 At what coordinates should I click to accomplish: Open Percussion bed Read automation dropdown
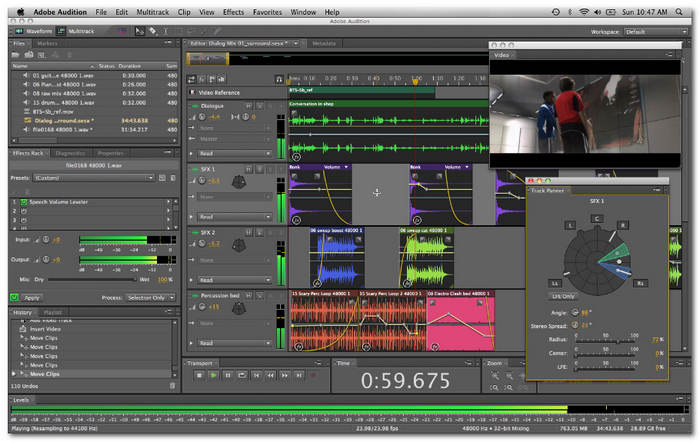(234, 343)
